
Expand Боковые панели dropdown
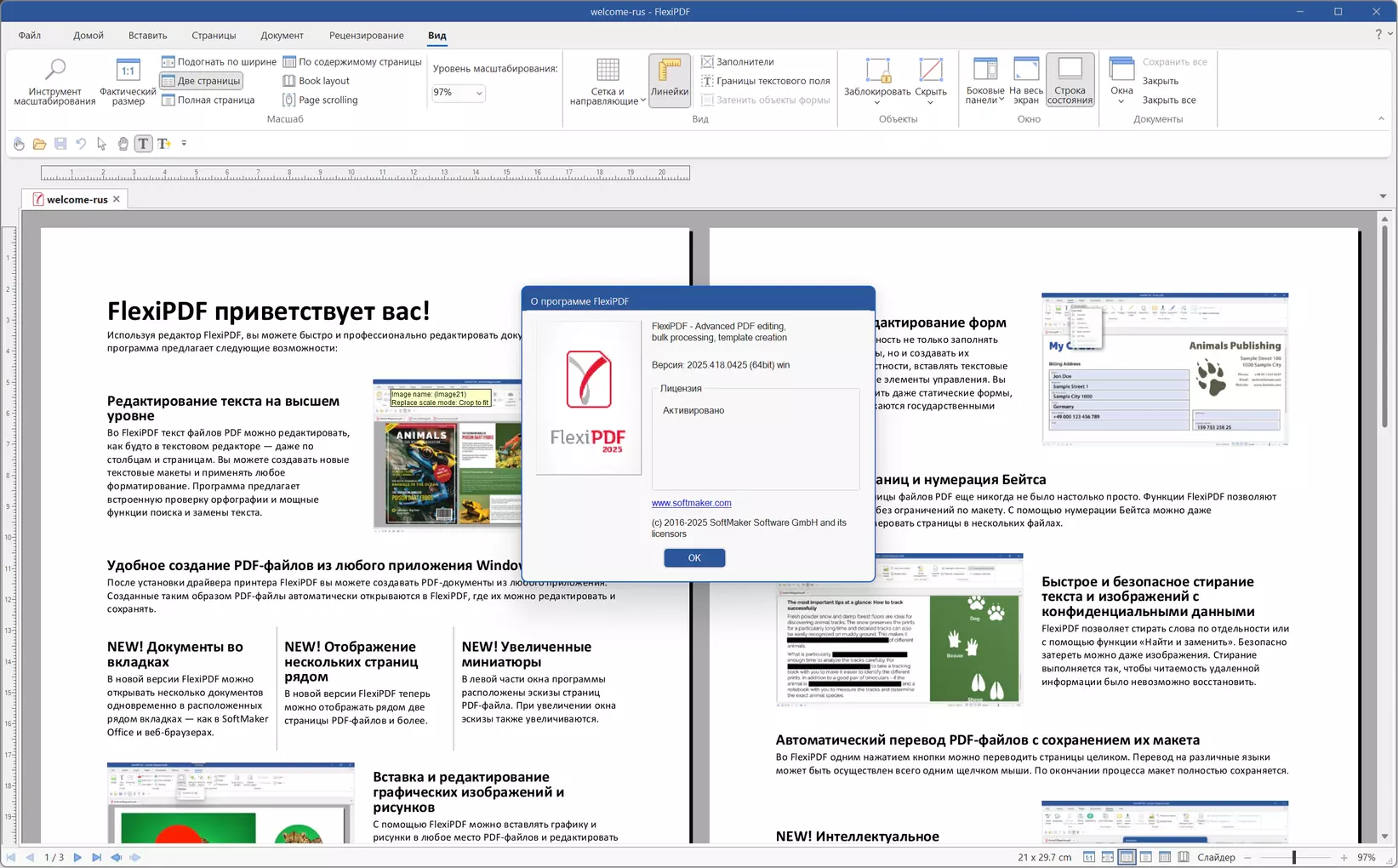pos(985,82)
